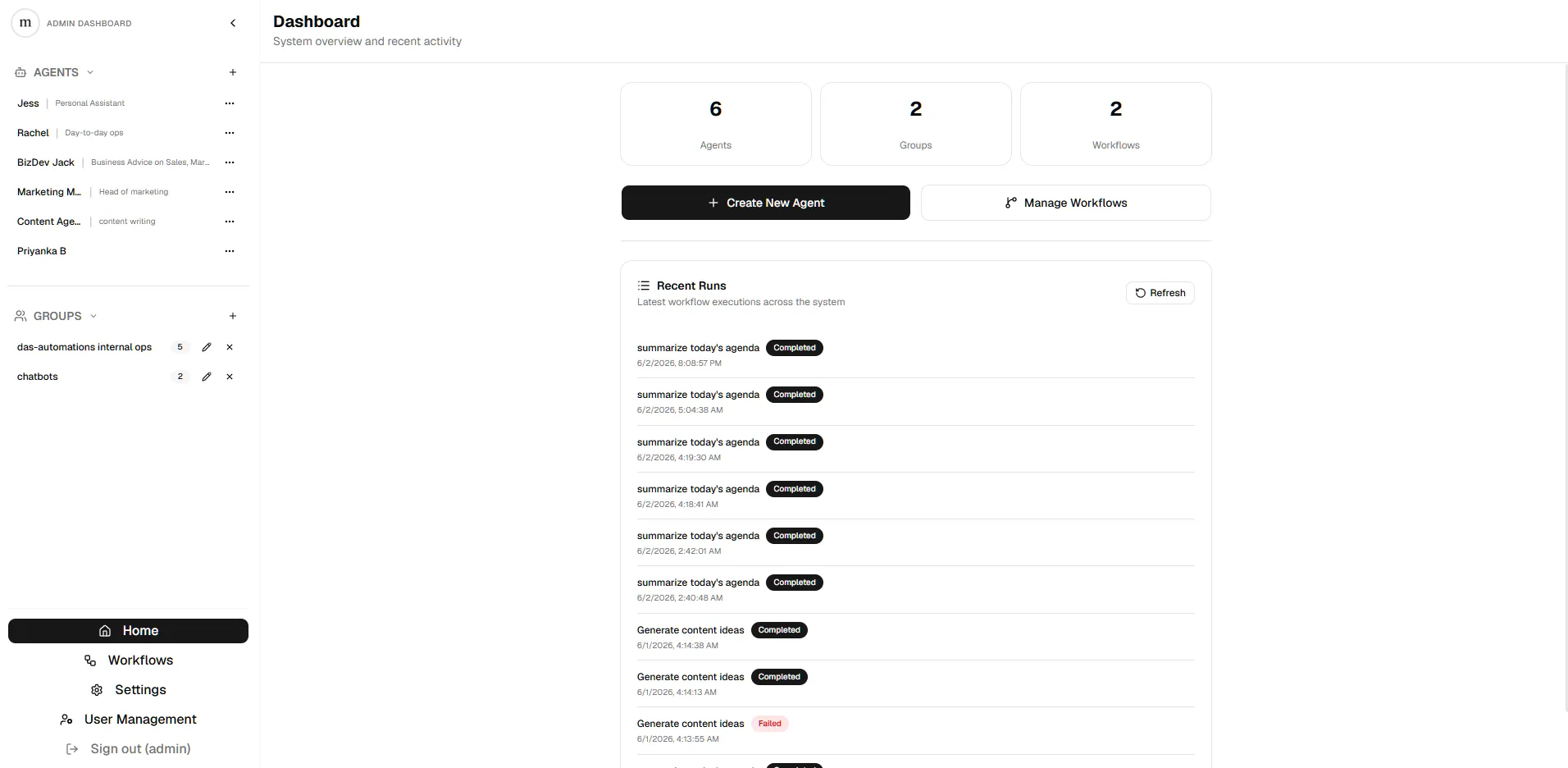Edit the das-automations internal ops group

pos(207,347)
